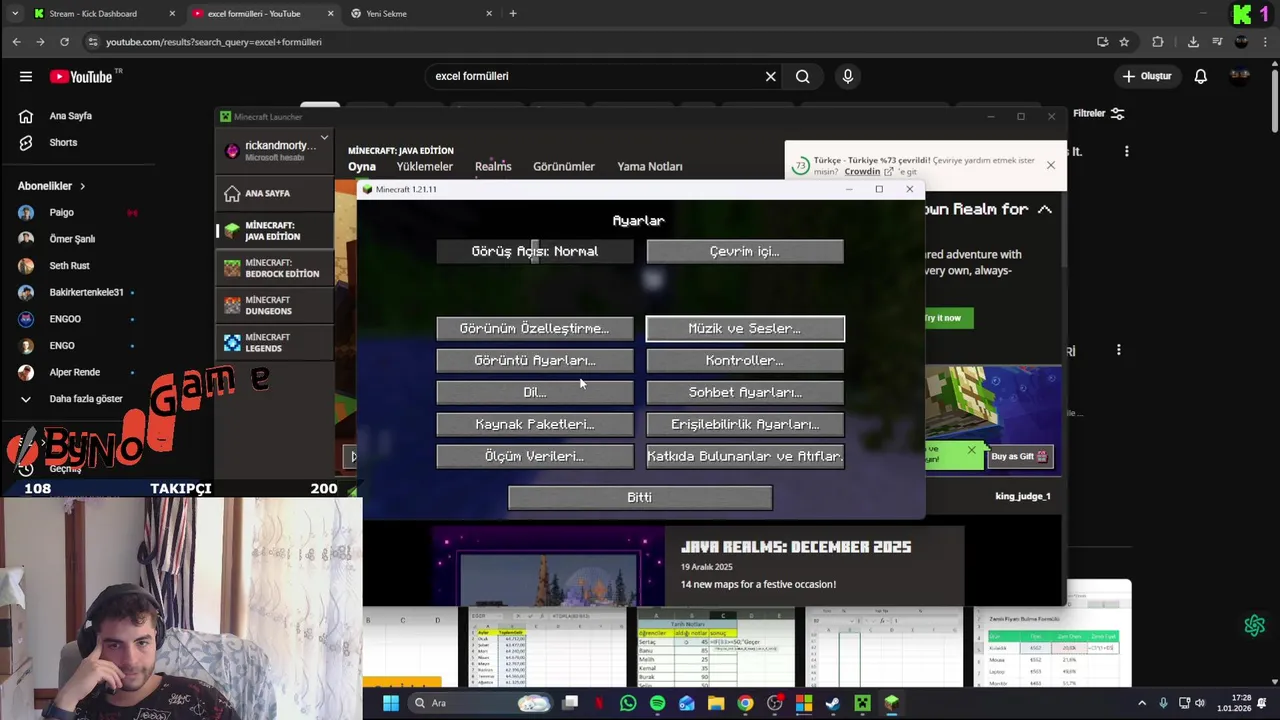Viewport: 1280px width, 720px height.
Task: Open Kontroller settings
Action: 745,360
